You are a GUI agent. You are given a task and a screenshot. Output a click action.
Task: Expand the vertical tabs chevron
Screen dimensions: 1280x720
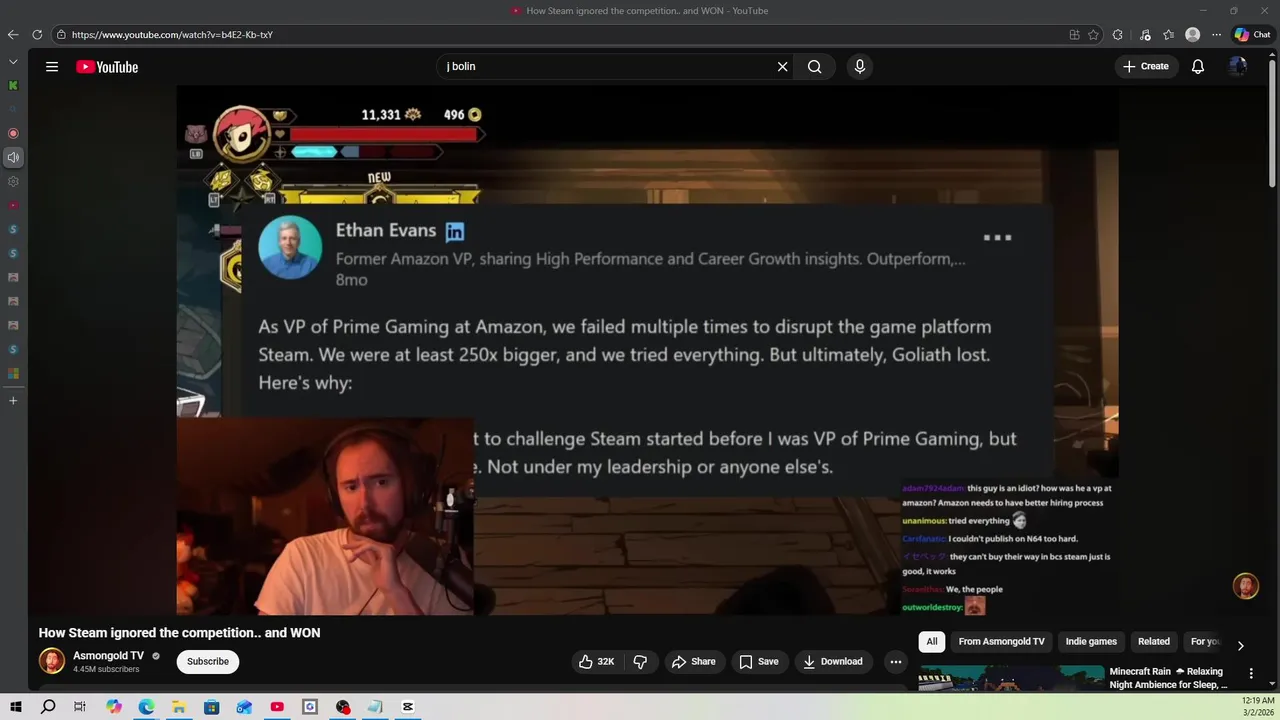(x=13, y=62)
